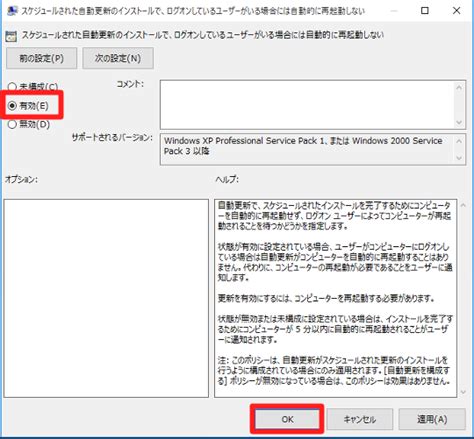The image size is (474, 439).
Task: Click the サポートされるバージョン: label
Action: (x=112, y=137)
